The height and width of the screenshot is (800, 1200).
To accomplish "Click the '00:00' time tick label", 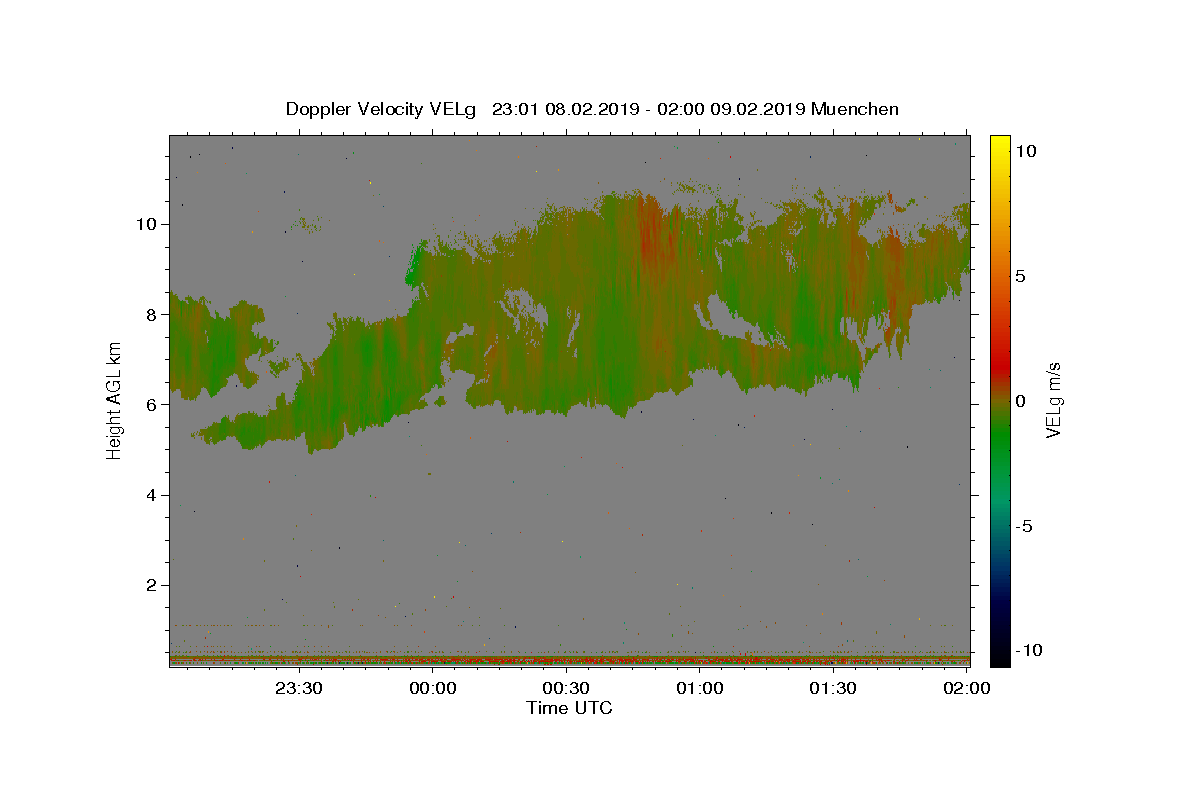I will tap(433, 688).
